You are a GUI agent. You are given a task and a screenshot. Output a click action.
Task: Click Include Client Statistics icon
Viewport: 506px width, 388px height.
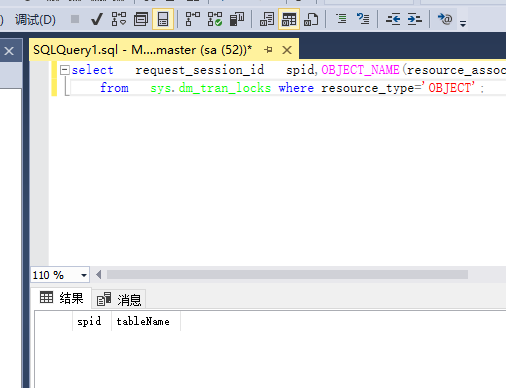point(237,19)
